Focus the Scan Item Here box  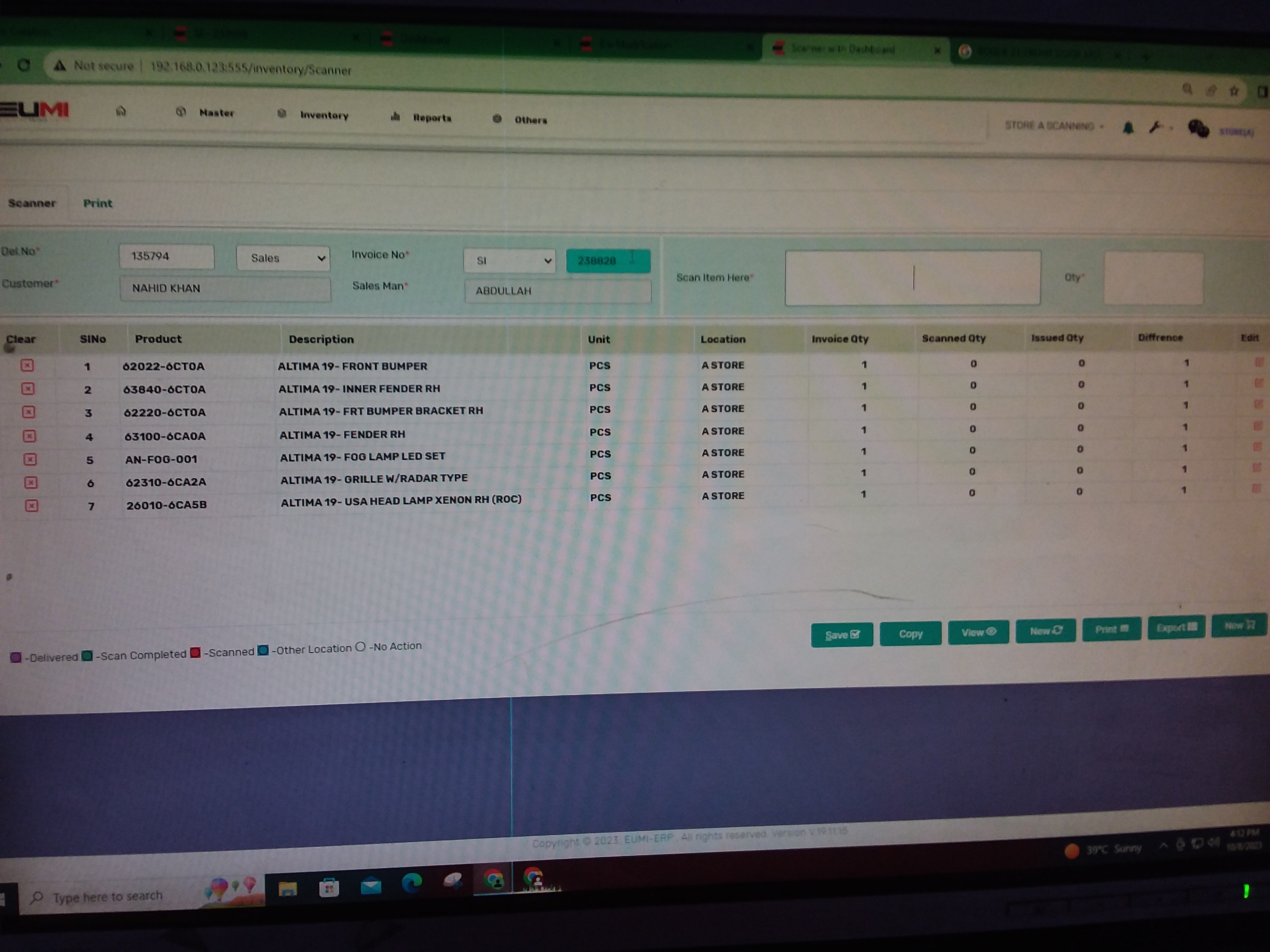pyautogui.click(x=912, y=278)
